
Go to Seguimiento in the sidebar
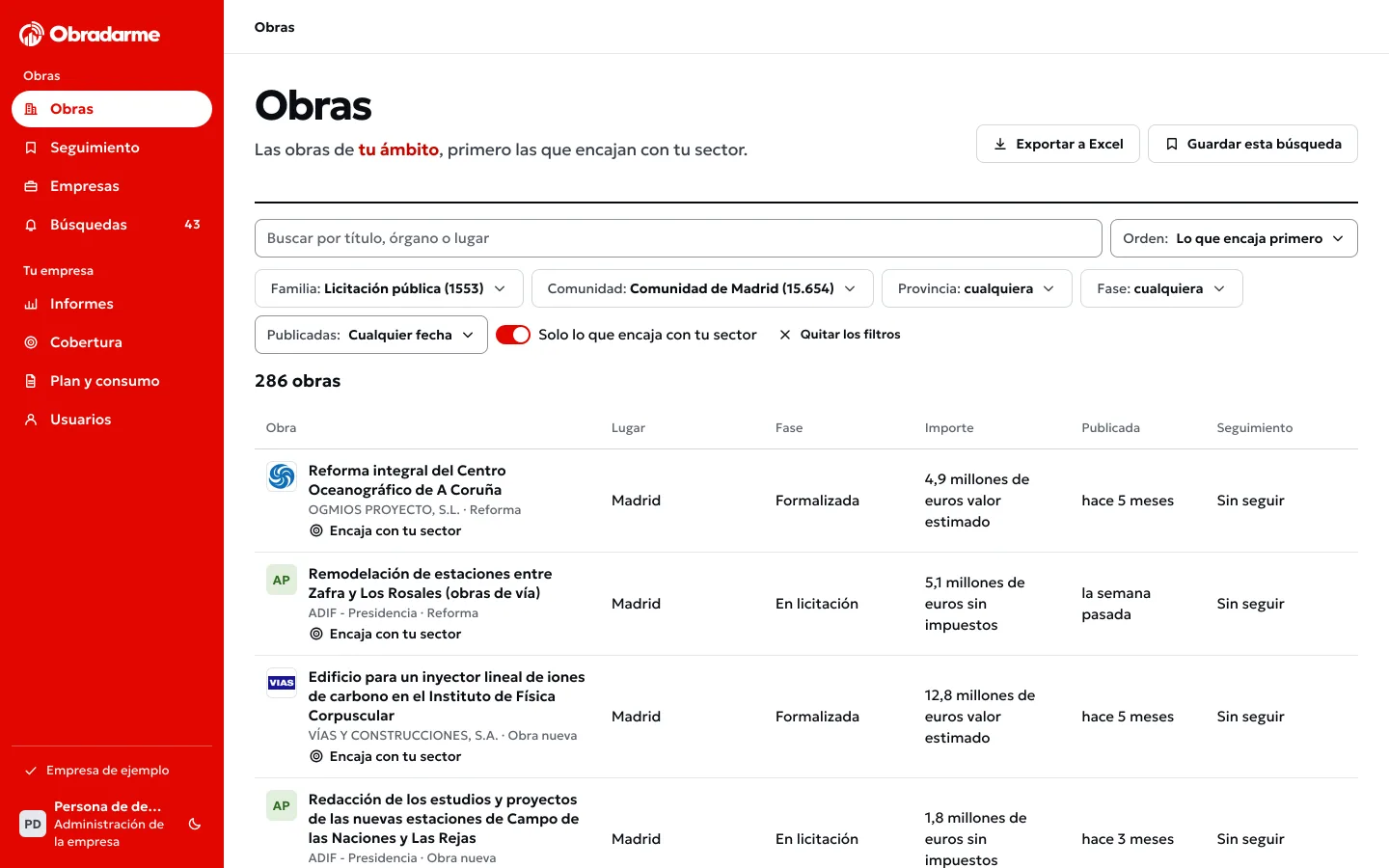pos(112,148)
